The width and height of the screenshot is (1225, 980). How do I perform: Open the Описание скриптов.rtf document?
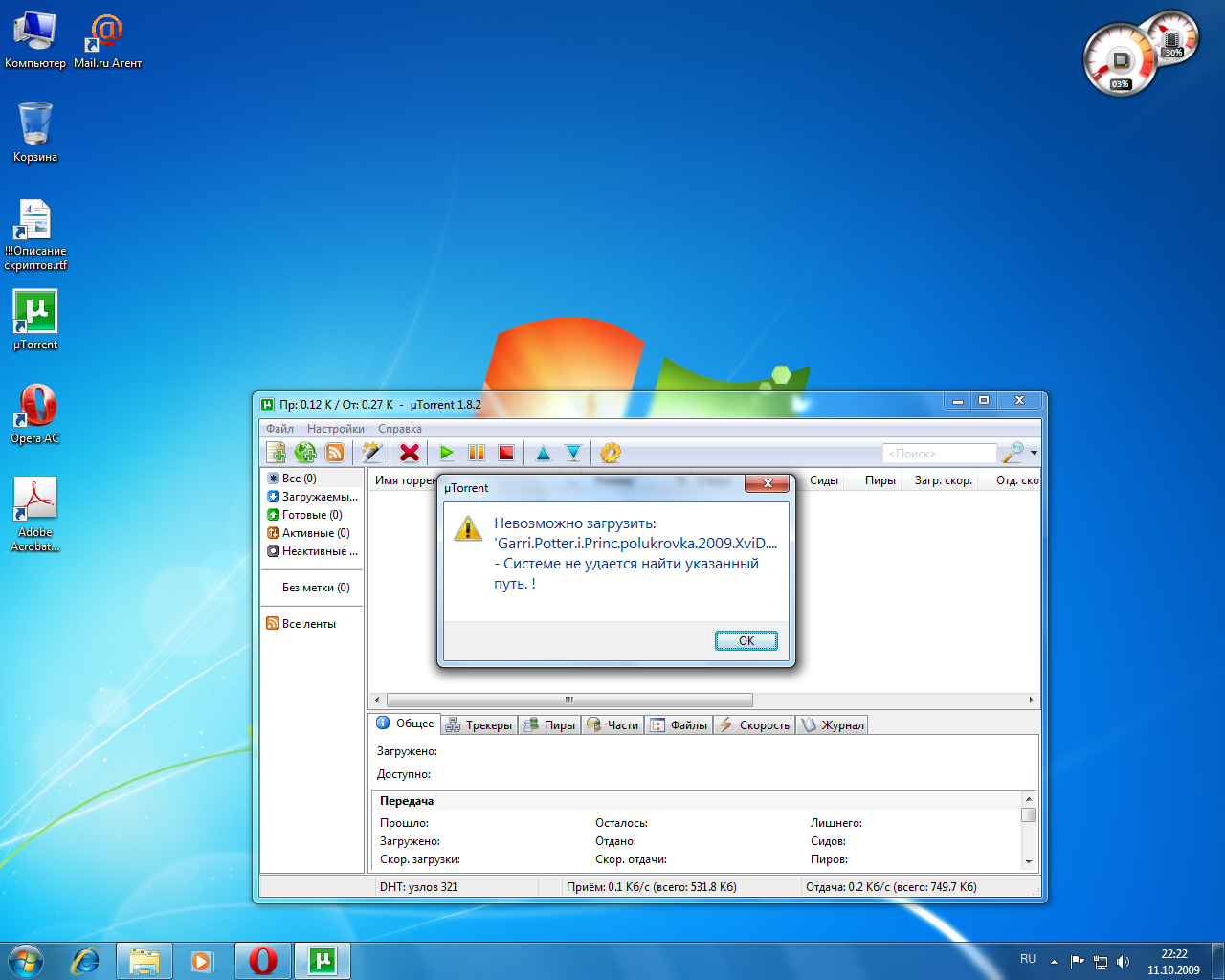pos(35,234)
